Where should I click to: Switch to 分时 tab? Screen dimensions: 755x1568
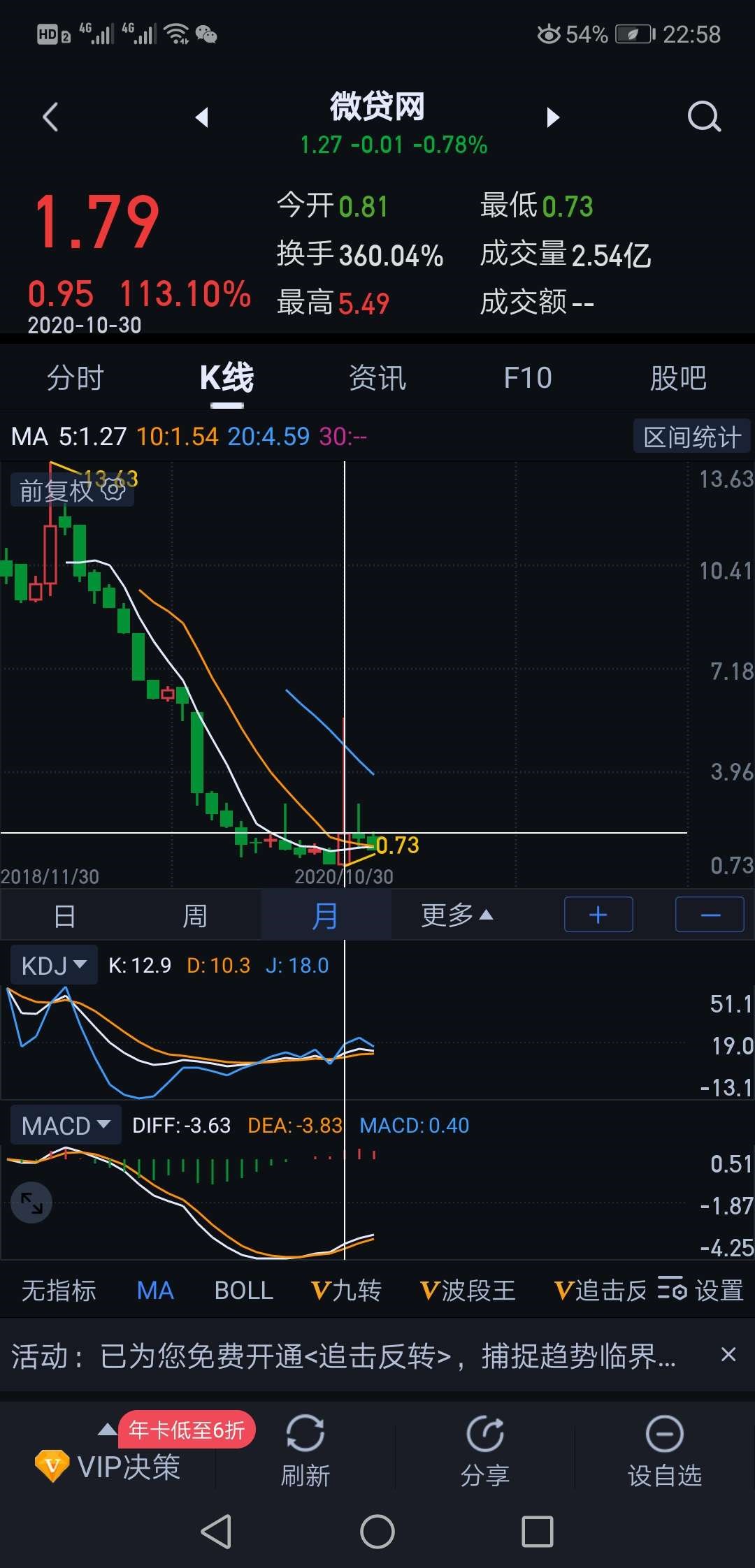(75, 378)
